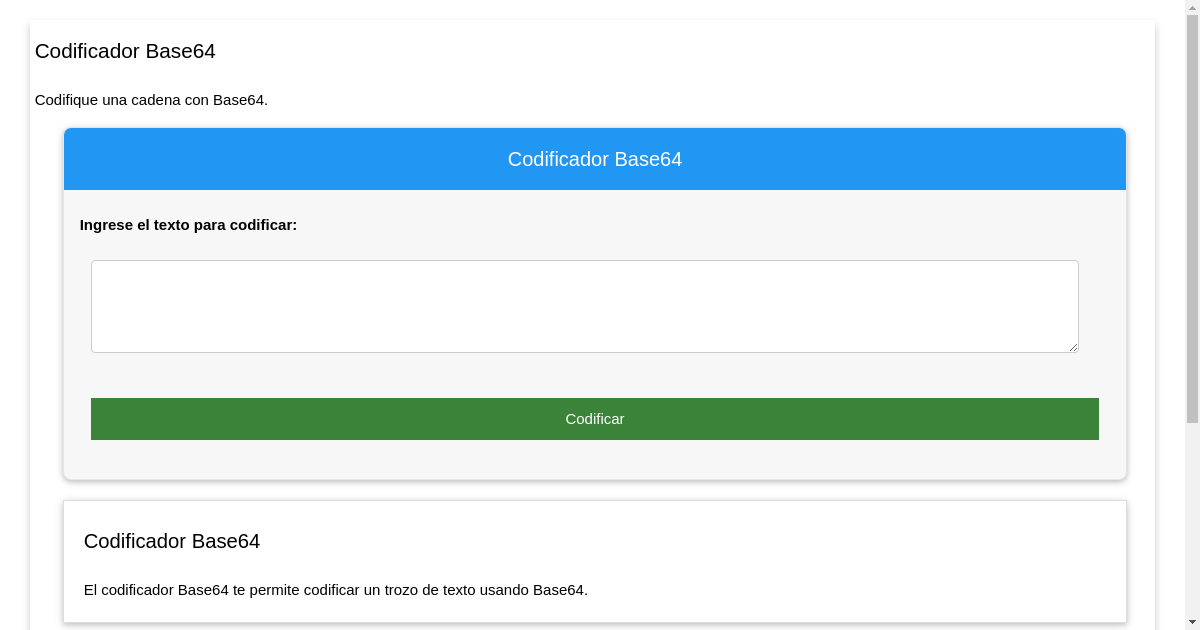Image resolution: width=1200 pixels, height=630 pixels.
Task: Click the white margin left of the form card
Action: (45, 300)
